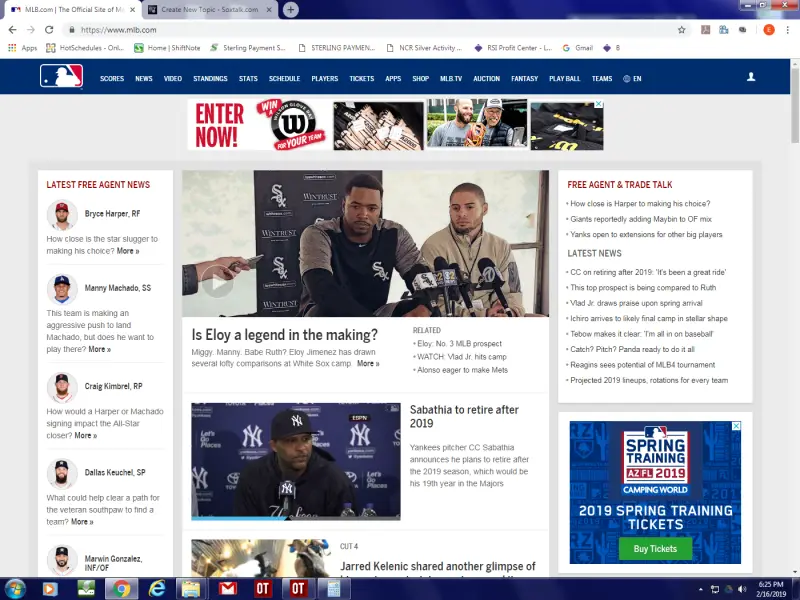Open the user account profile icon
The height and width of the screenshot is (600, 800).
coord(751,77)
